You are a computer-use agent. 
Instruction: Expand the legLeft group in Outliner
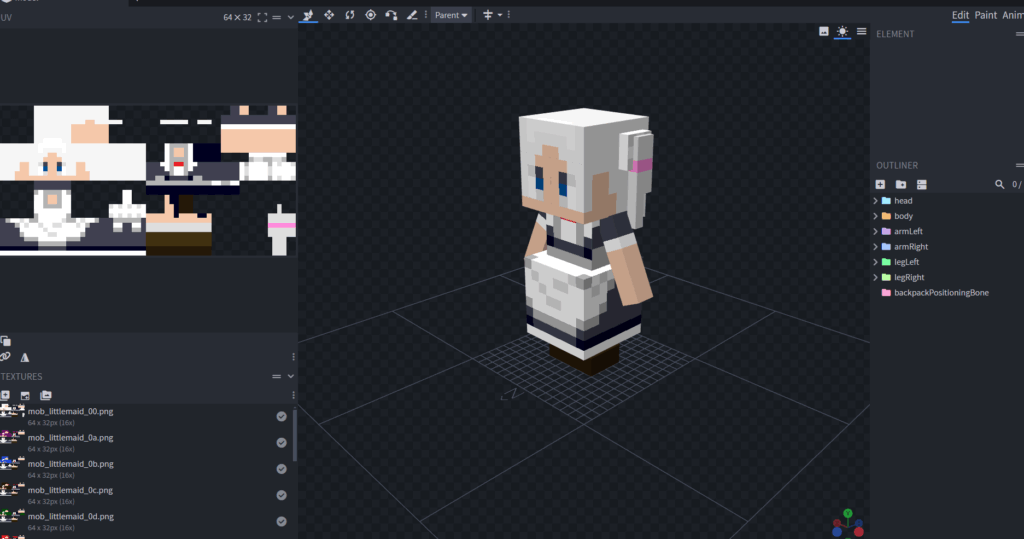coord(876,262)
